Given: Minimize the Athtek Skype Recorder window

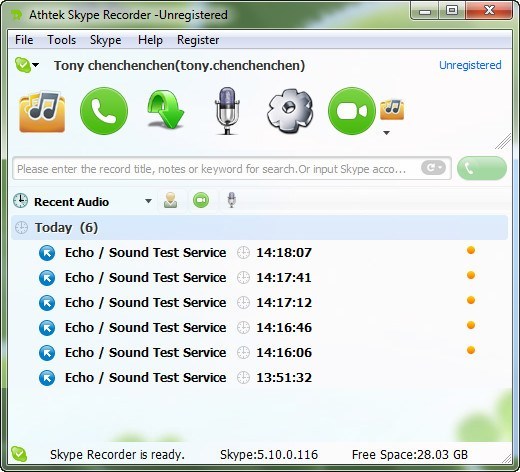Looking at the screenshot, I should click(425, 11).
